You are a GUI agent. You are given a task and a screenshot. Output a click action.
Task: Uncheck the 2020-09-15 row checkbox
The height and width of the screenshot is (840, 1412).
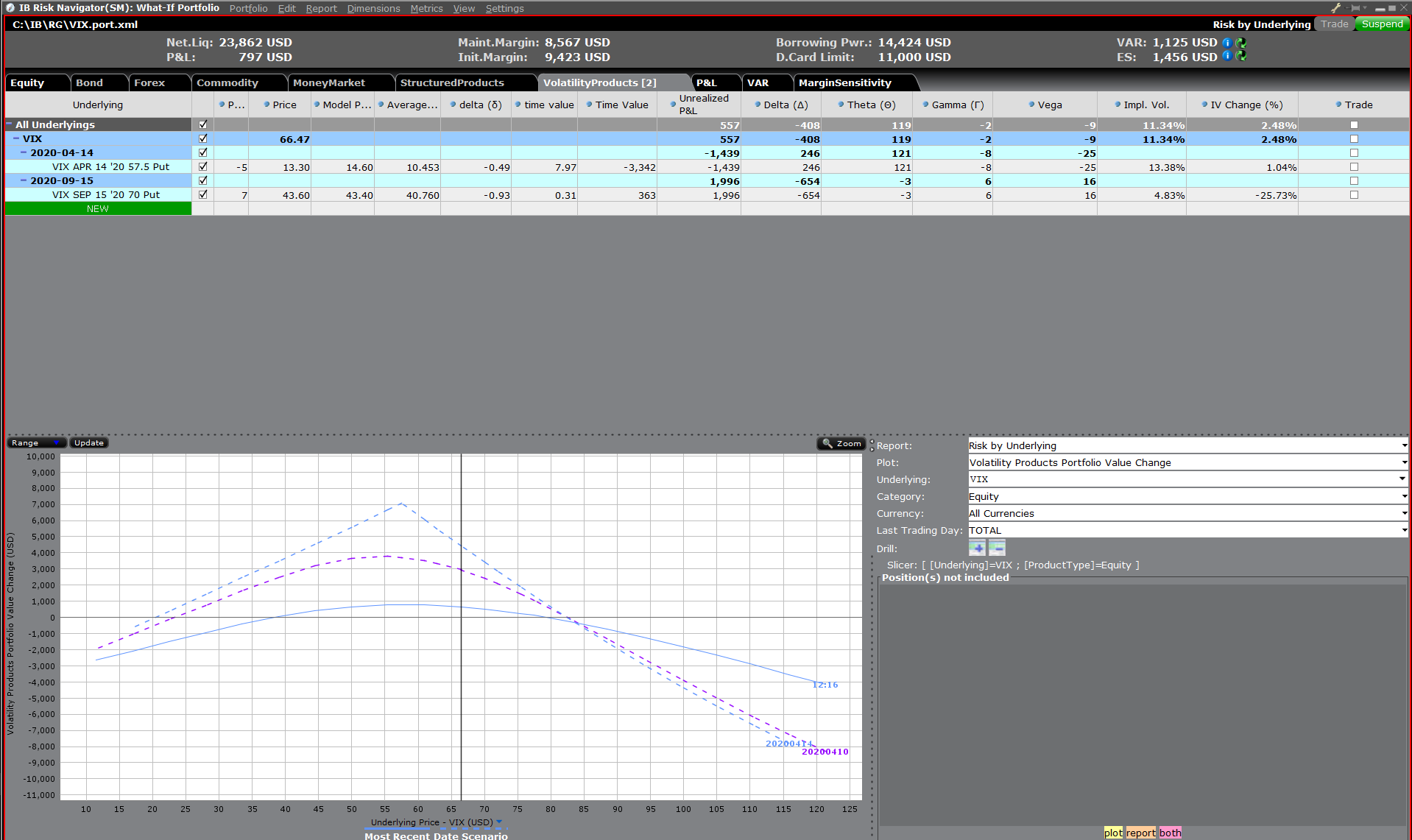203,180
